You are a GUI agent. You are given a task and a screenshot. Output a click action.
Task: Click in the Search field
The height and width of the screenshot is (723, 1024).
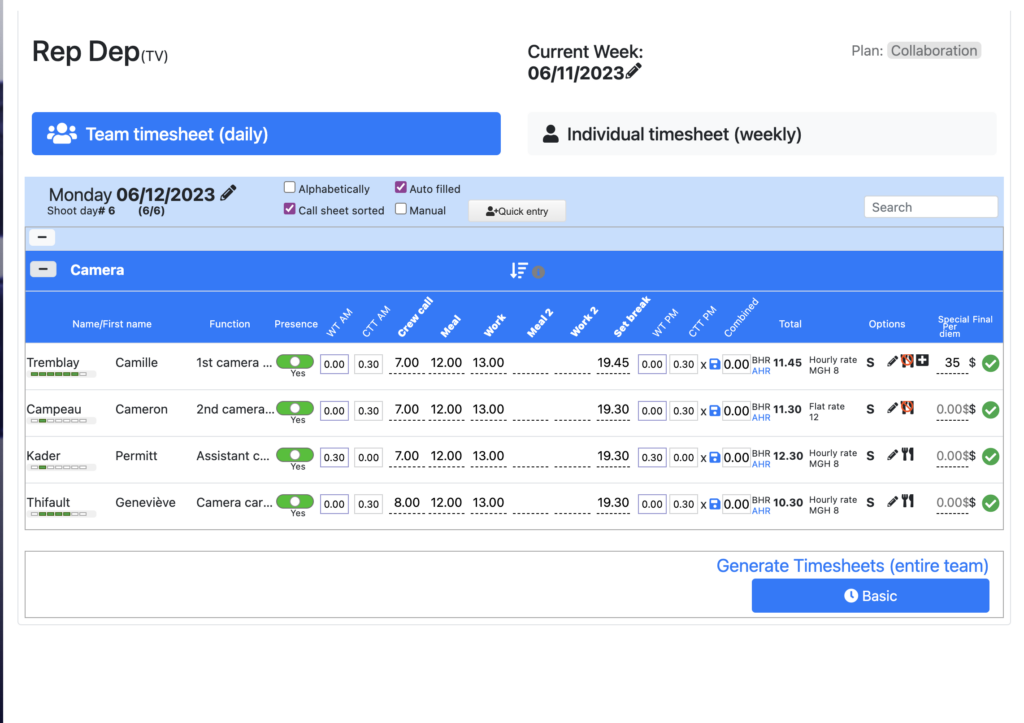[930, 207]
